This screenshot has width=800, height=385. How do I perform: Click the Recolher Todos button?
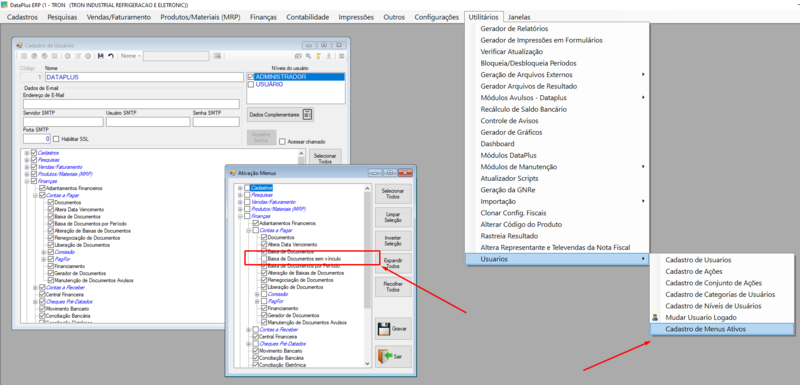(393, 287)
